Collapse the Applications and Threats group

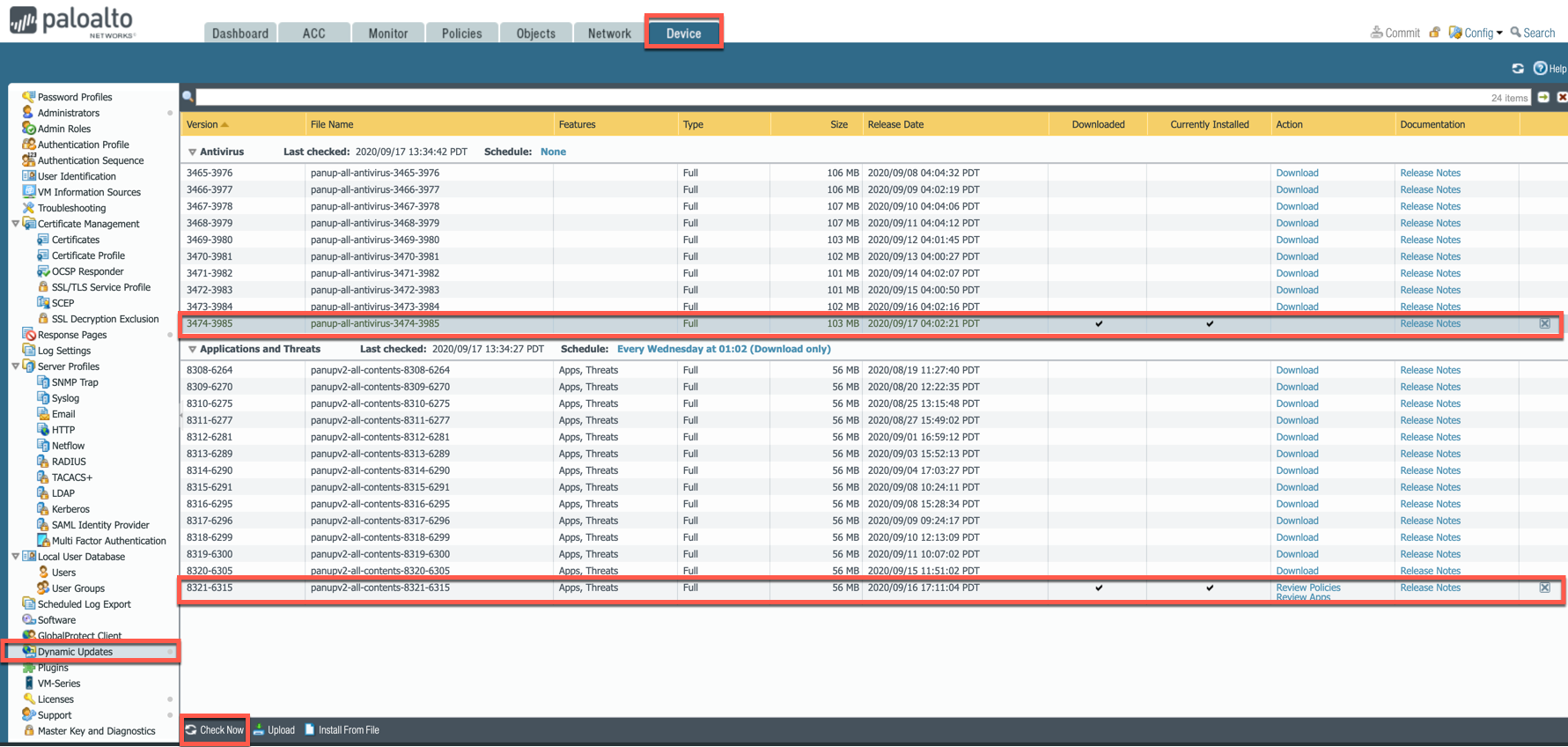tap(192, 350)
